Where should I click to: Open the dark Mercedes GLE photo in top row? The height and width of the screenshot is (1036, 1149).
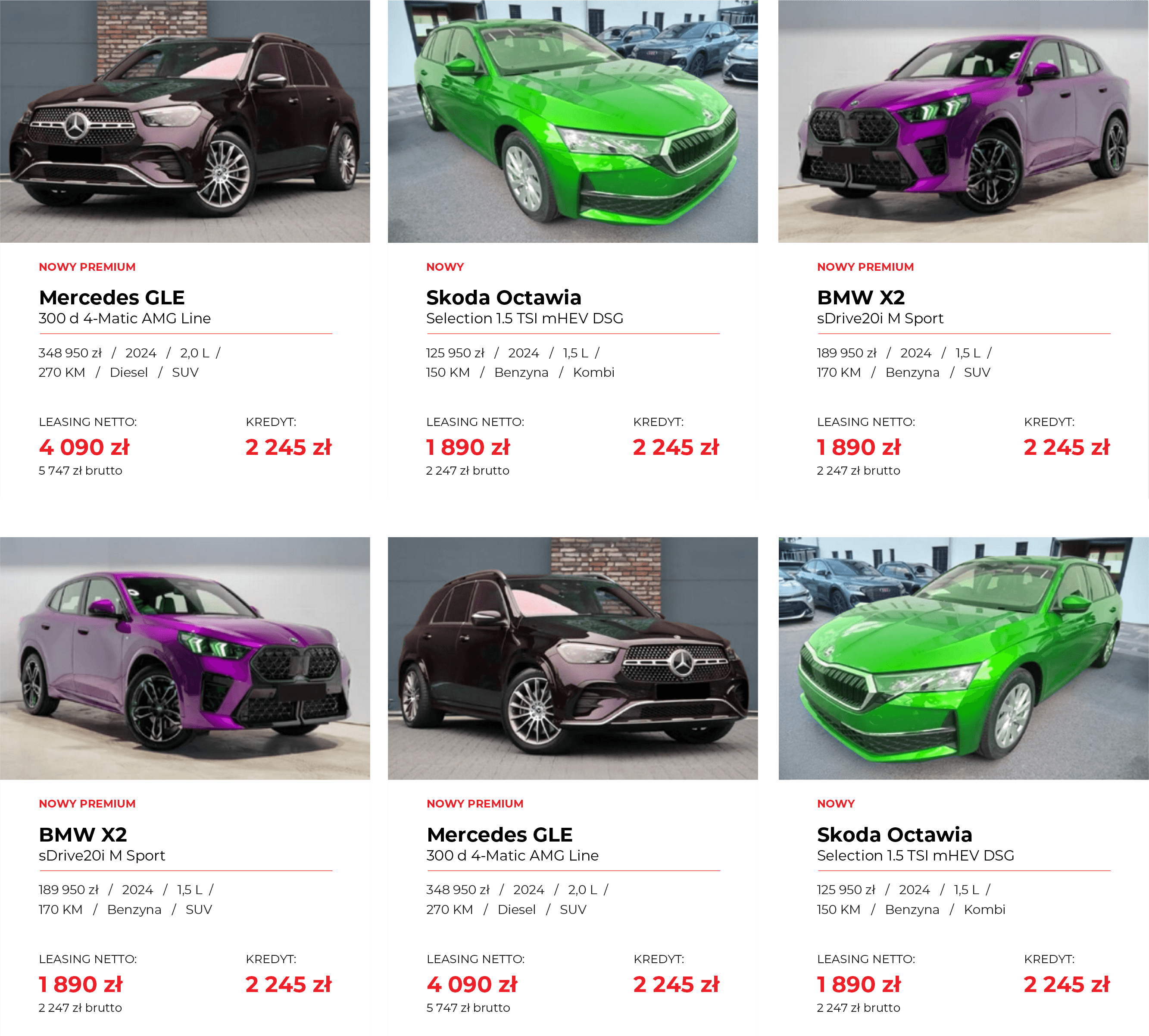tap(185, 121)
